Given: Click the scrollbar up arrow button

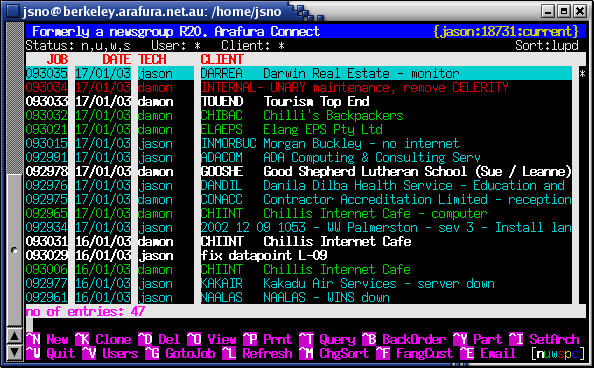Looking at the screenshot, I should coord(15,337).
